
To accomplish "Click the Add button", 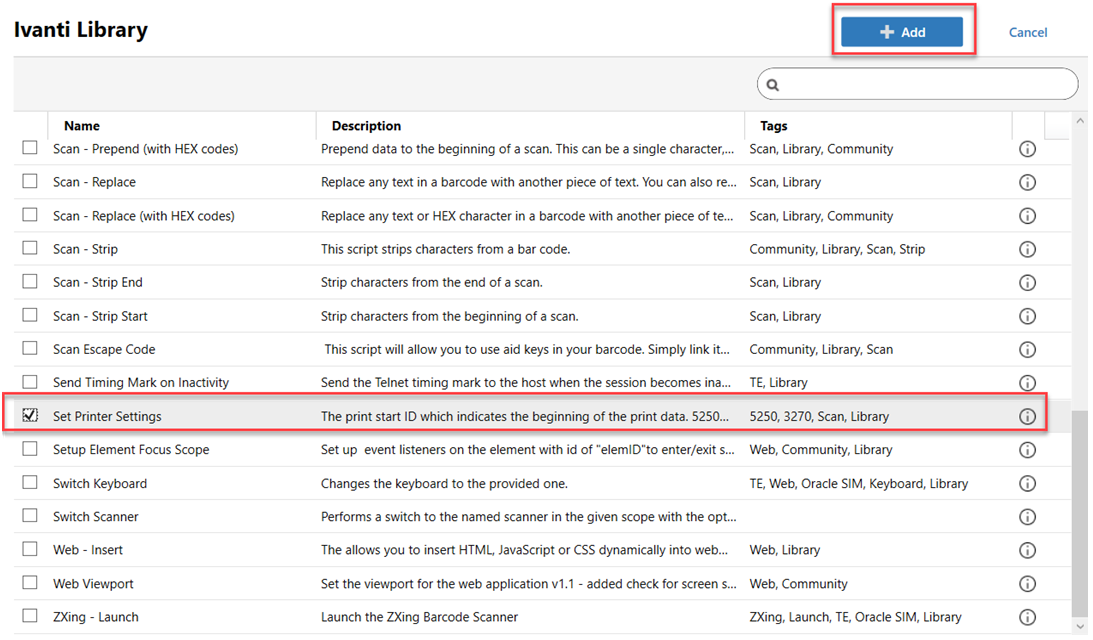I will coord(902,32).
